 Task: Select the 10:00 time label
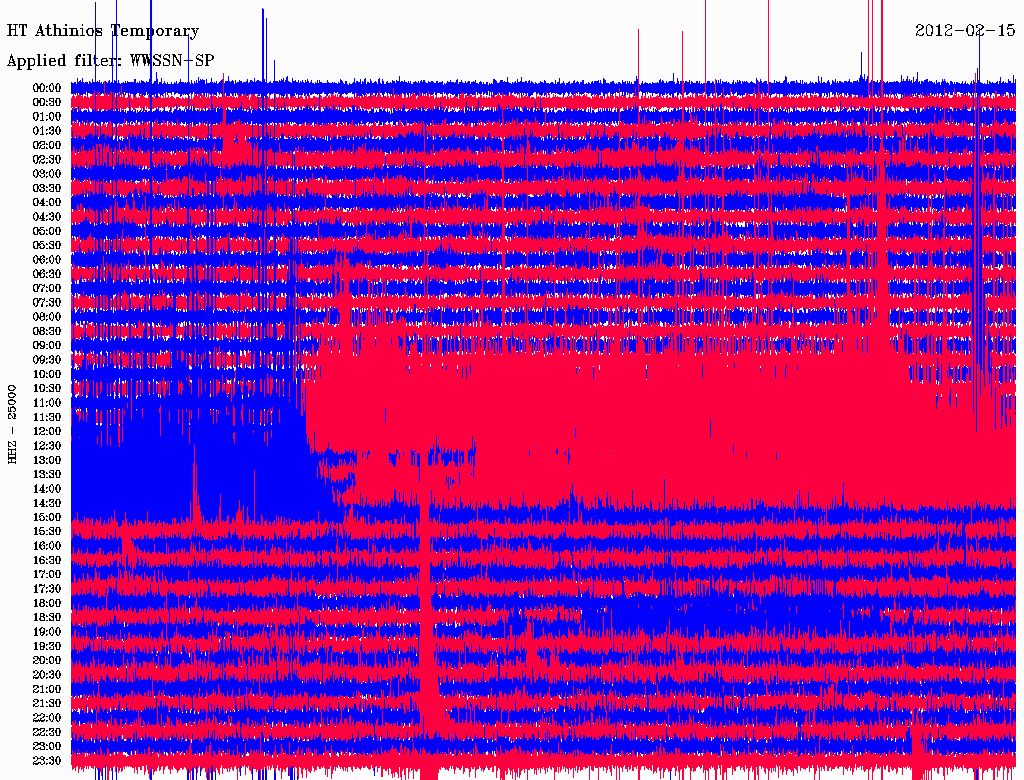pyautogui.click(x=47, y=374)
